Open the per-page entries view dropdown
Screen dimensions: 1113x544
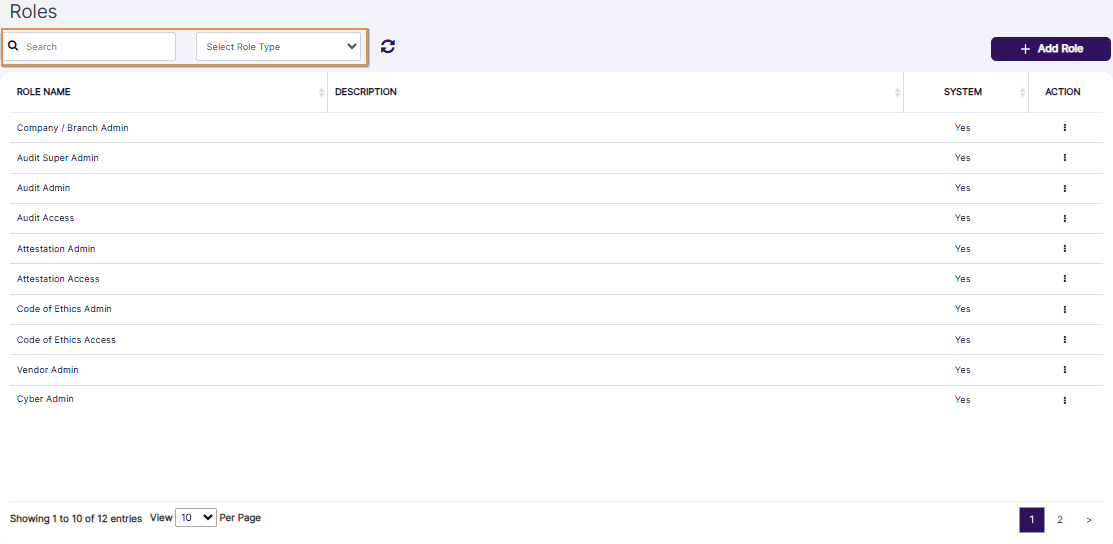[x=196, y=518]
